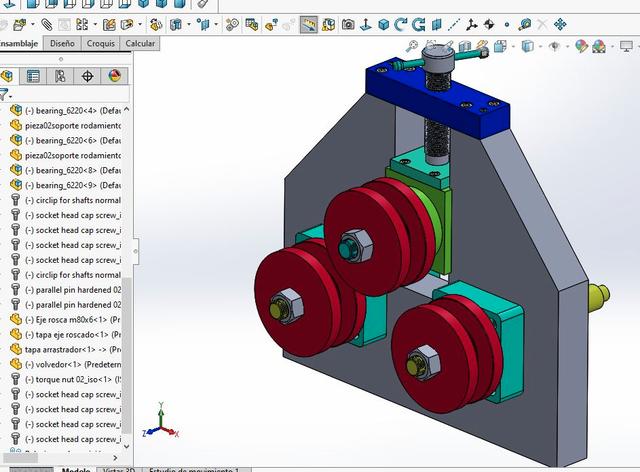Open Apply Scene dropdown arrow
Image resolution: width=640 pixels, height=472 pixels.
click(x=612, y=46)
